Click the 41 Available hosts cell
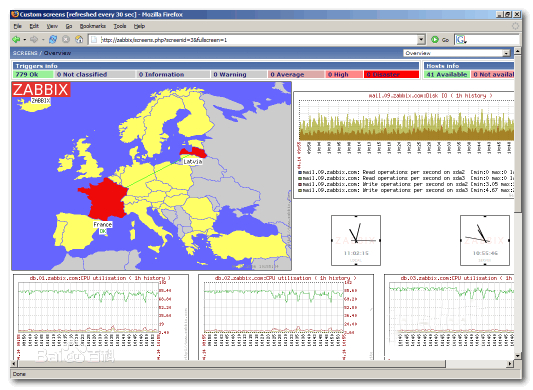533x390 pixels. [447, 74]
